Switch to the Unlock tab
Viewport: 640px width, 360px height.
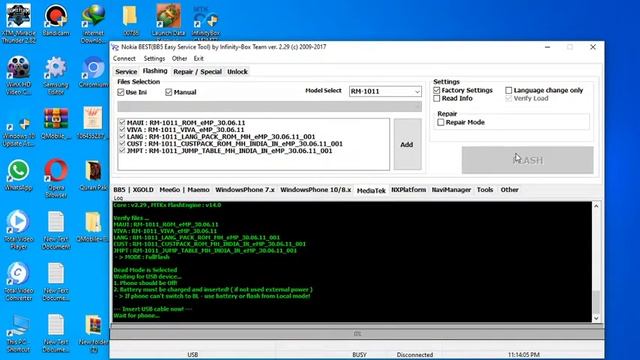(x=238, y=72)
